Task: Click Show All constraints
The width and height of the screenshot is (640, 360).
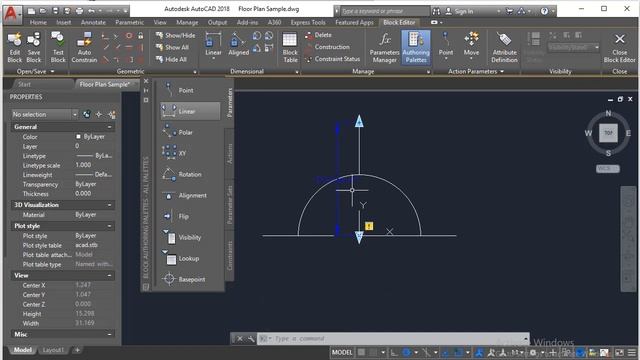Action: tap(172, 47)
